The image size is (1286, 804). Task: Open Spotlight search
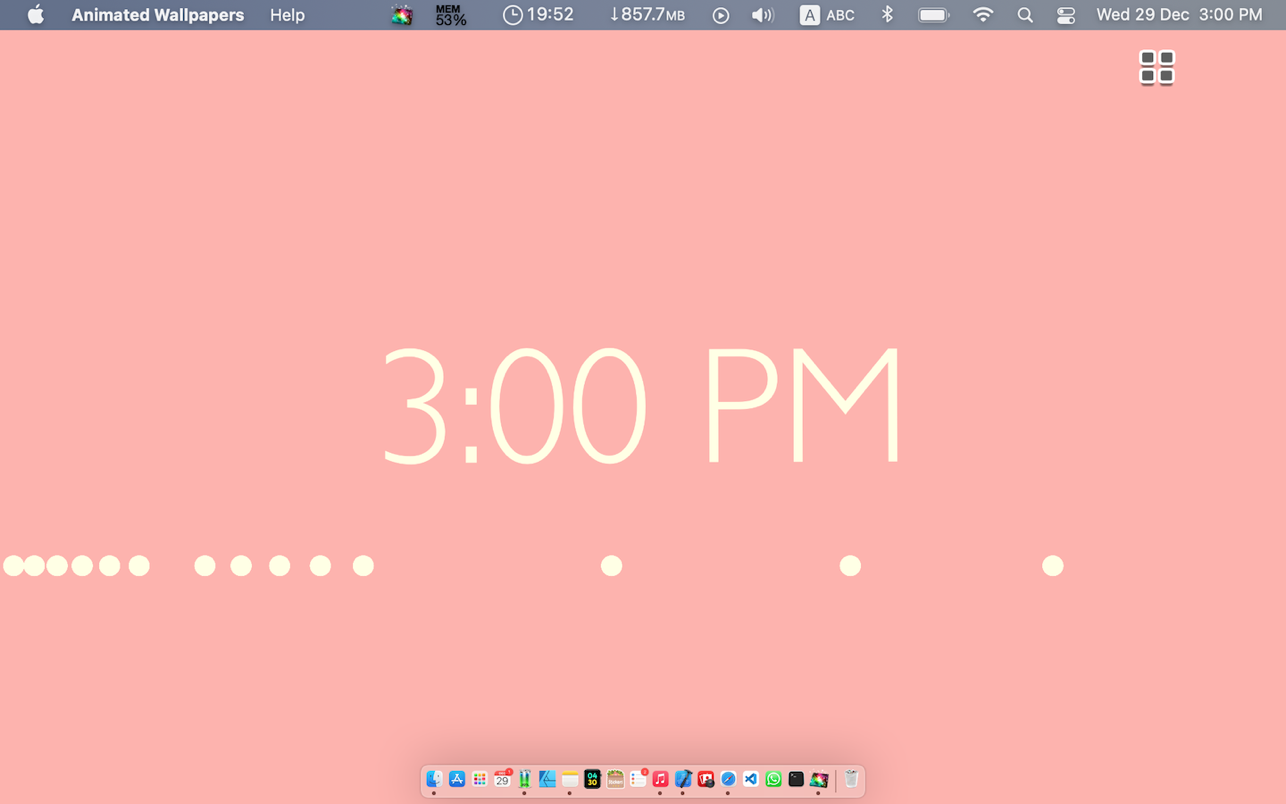pos(1024,15)
